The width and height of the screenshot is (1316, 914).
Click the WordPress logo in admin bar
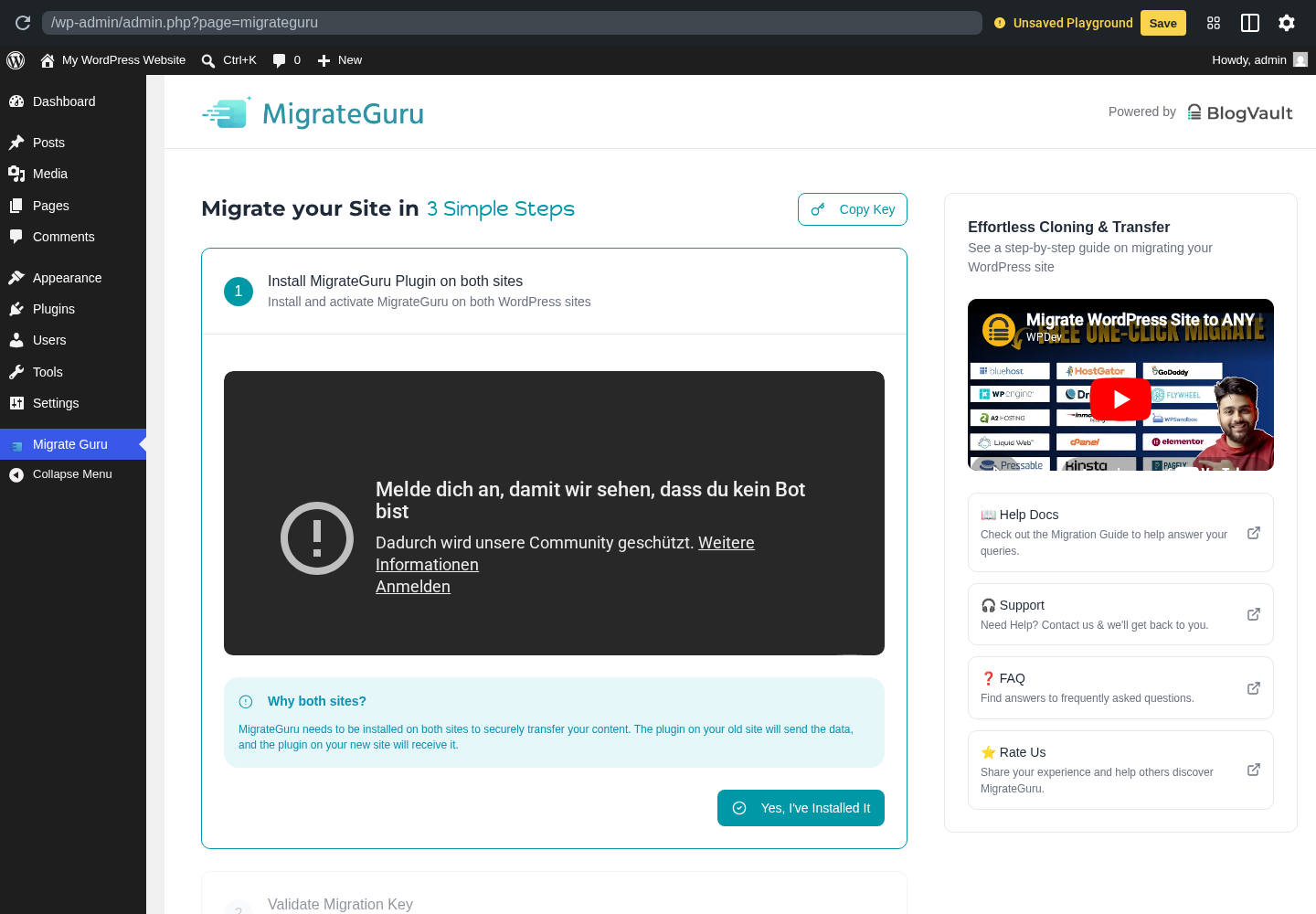point(16,60)
